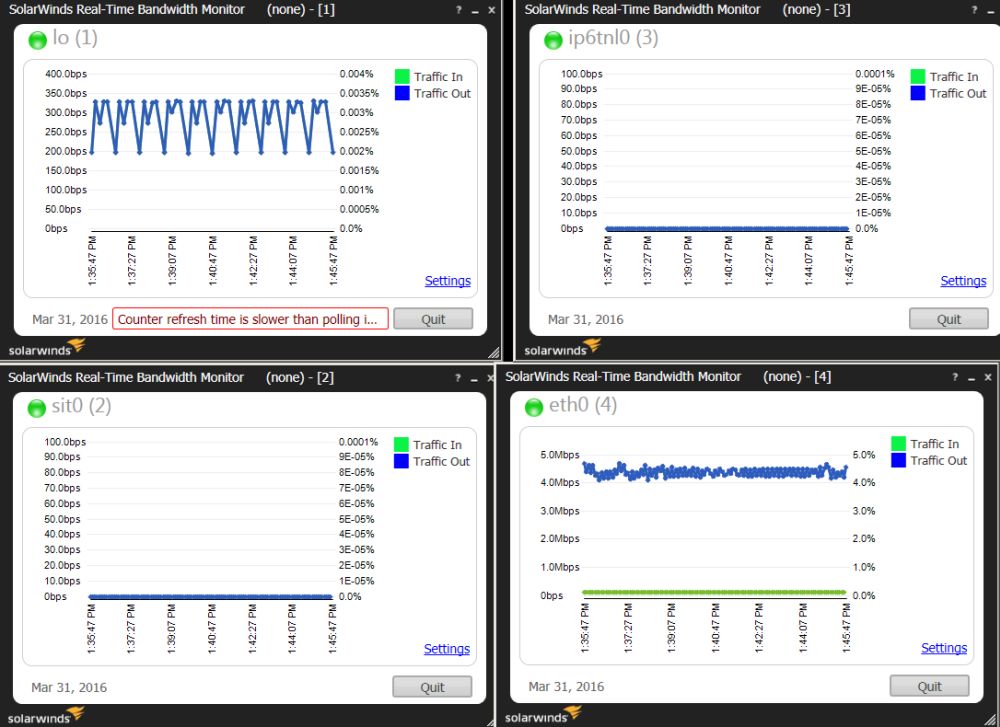Click Quit in the eth0 (4) window
Viewport: 1000px width, 727px height.
pyautogui.click(x=930, y=686)
